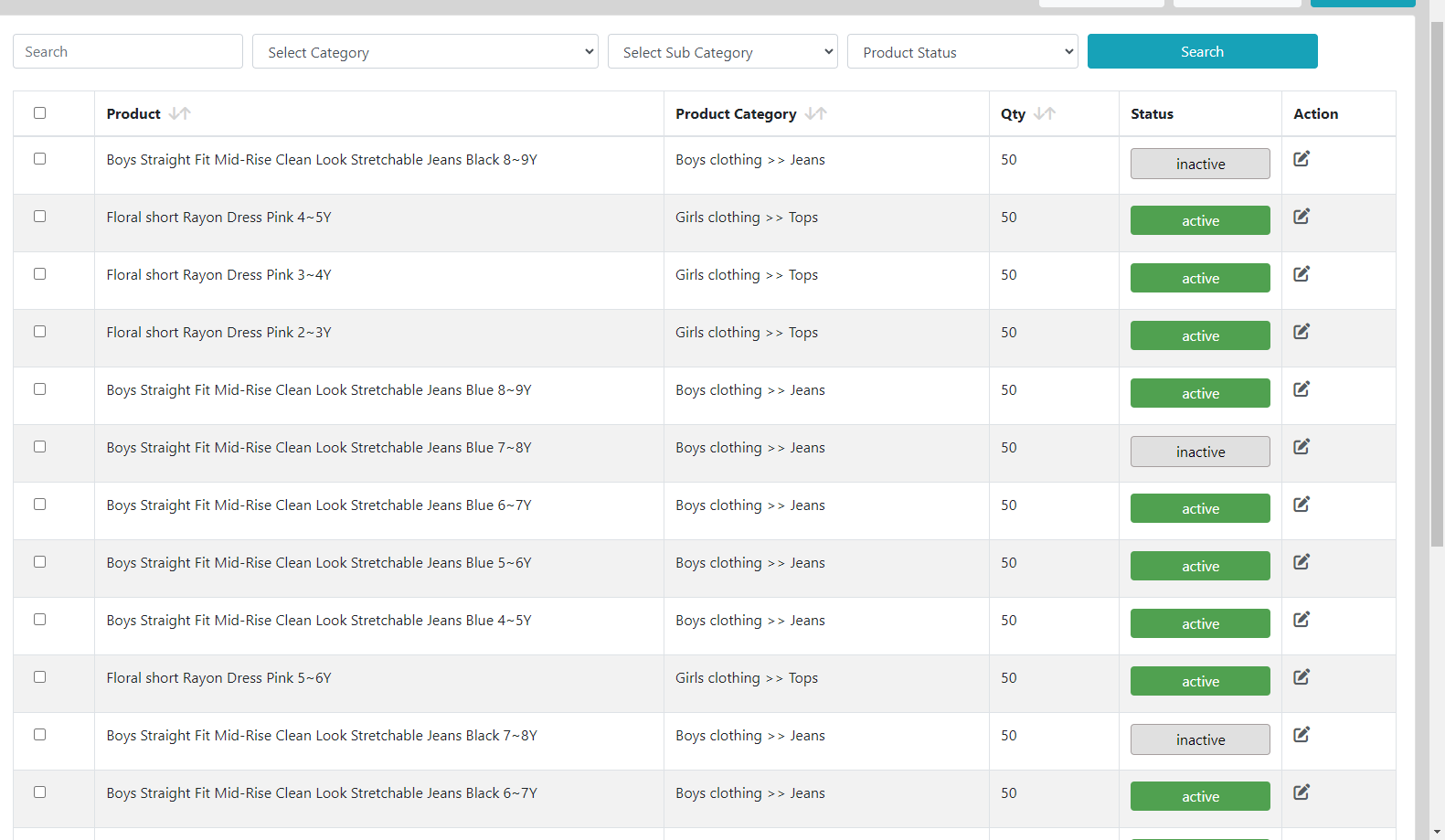This screenshot has height=840, width=1445.
Task: Click Qty 50 in Jeans Blue 5~6Y row
Action: [x=1009, y=562]
